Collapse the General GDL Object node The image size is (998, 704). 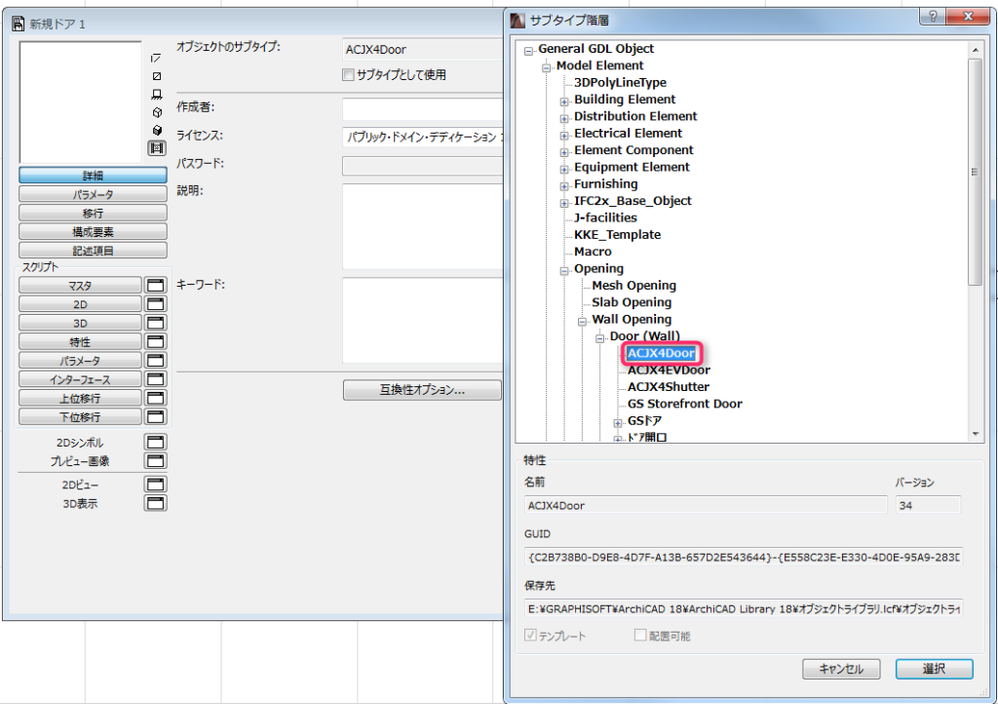point(528,51)
